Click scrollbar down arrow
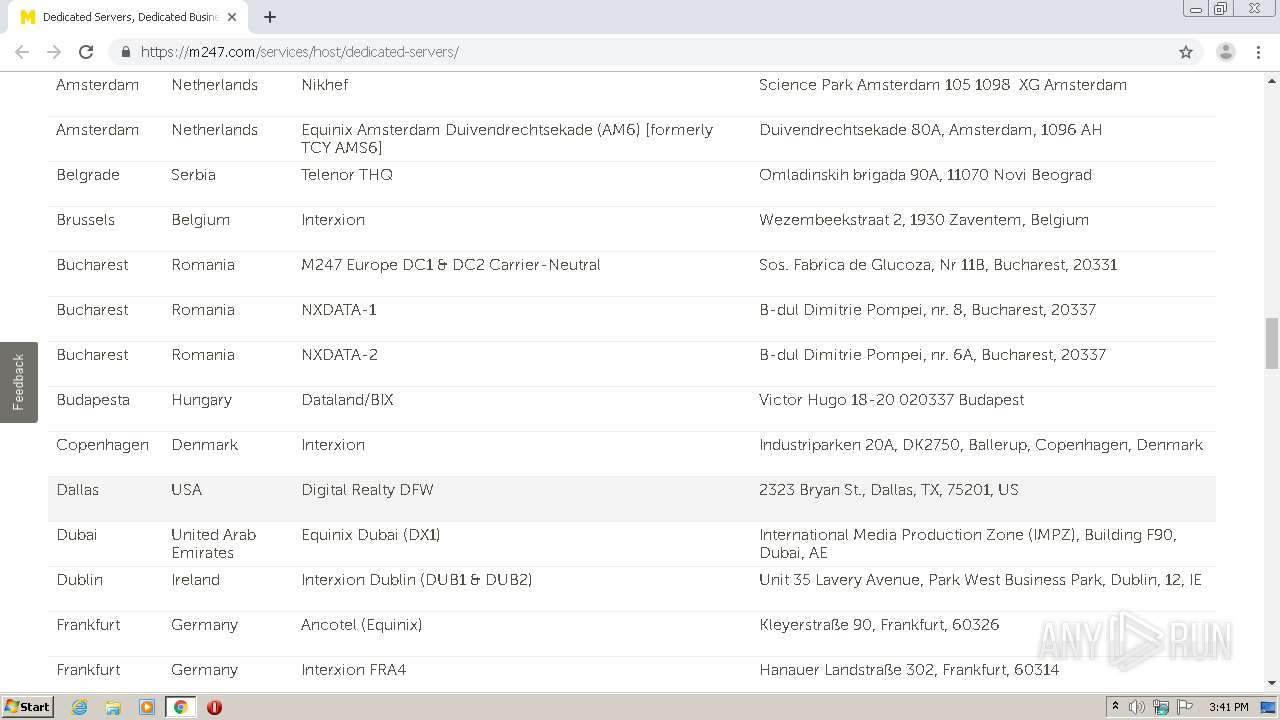This screenshot has width=1280, height=720. coord(1272,684)
